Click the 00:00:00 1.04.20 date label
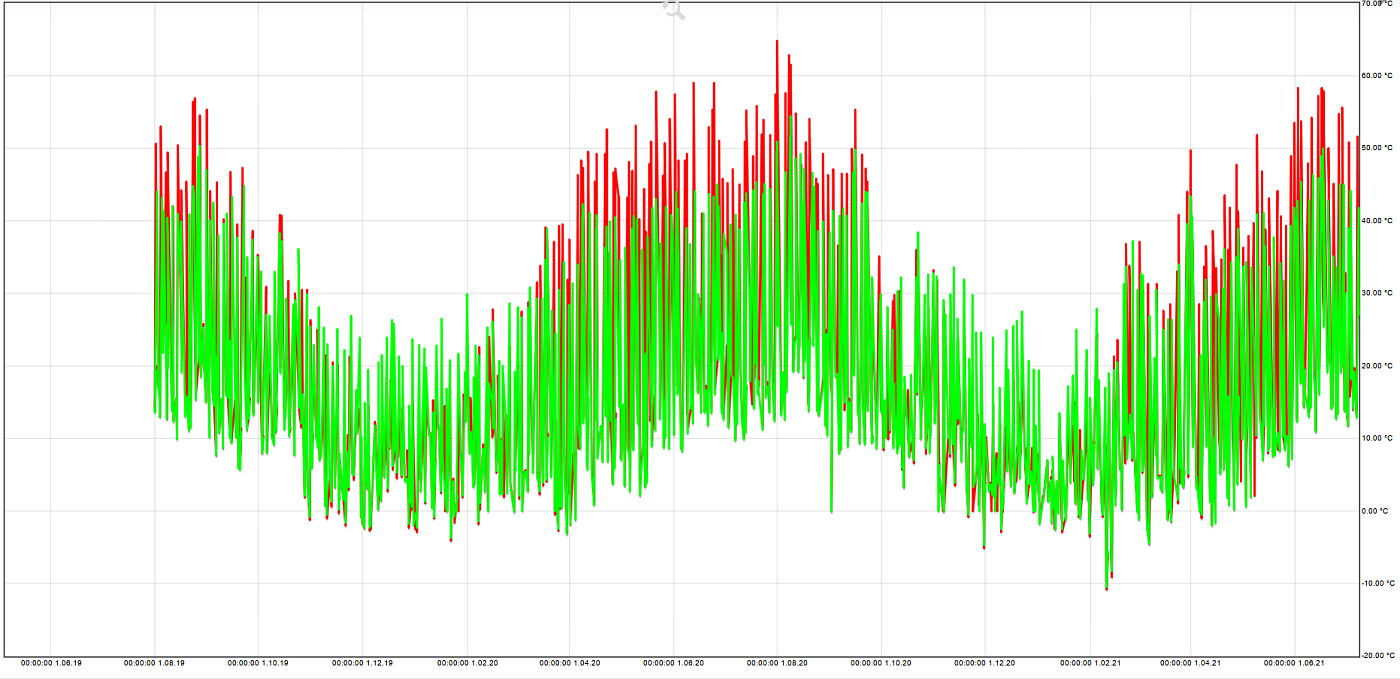The width and height of the screenshot is (1400, 679). (570, 663)
